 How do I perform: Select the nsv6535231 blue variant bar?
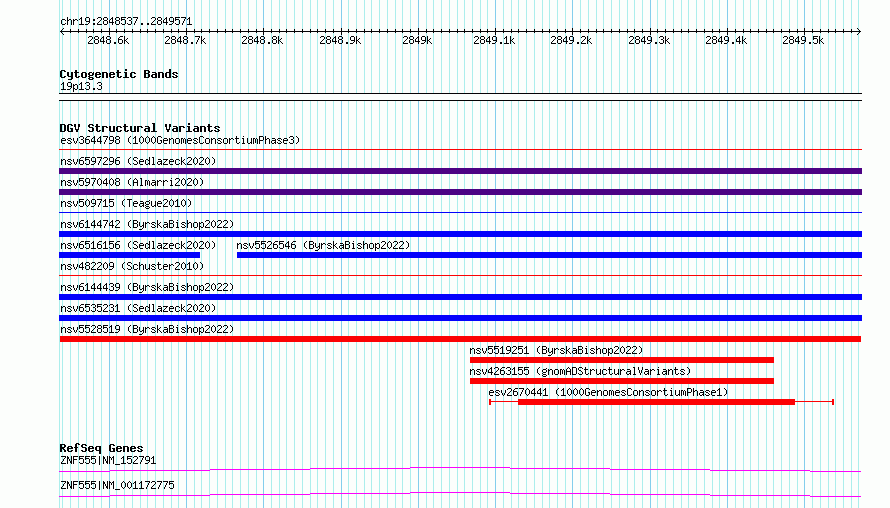[460, 318]
